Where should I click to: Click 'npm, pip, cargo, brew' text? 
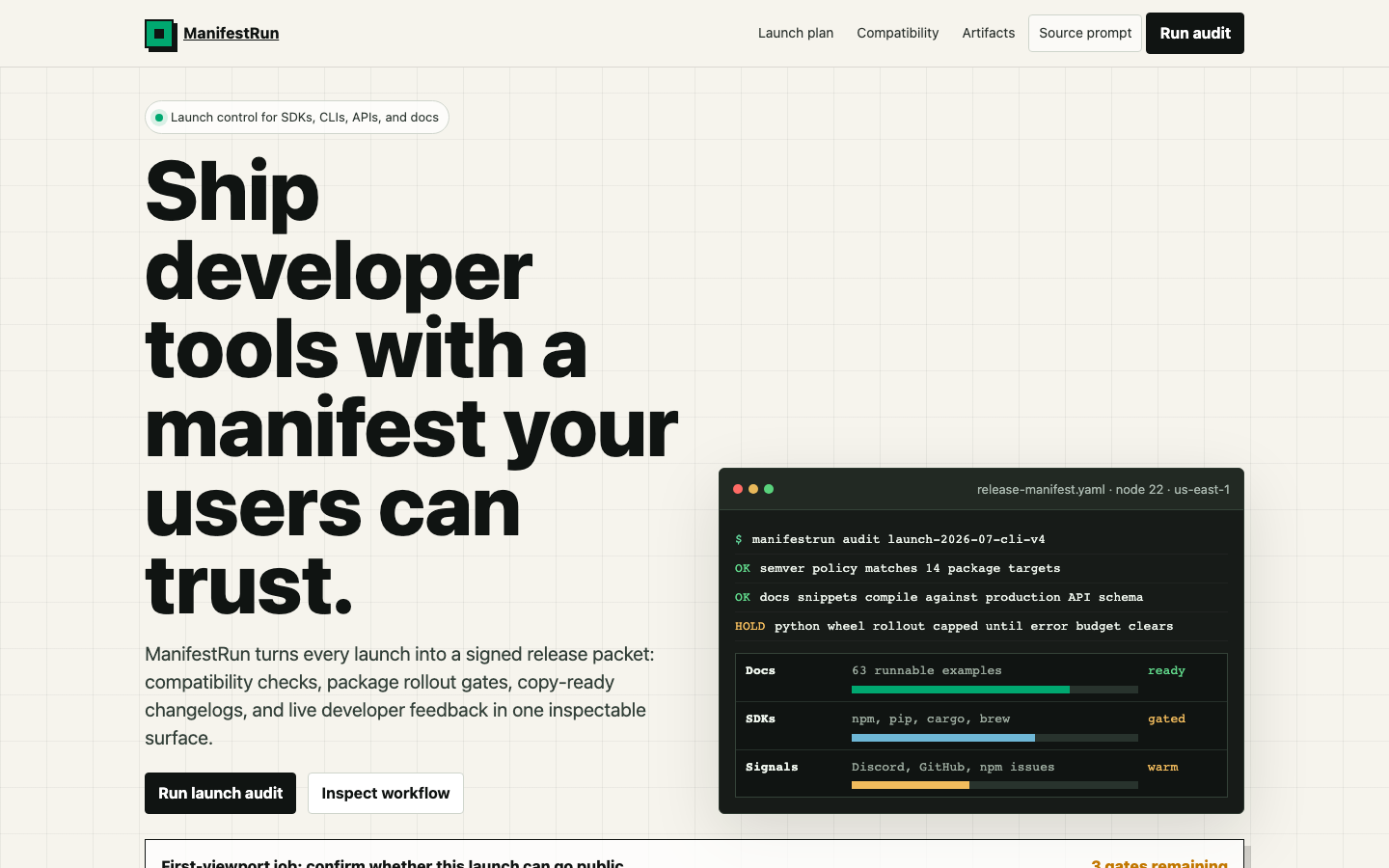point(931,719)
